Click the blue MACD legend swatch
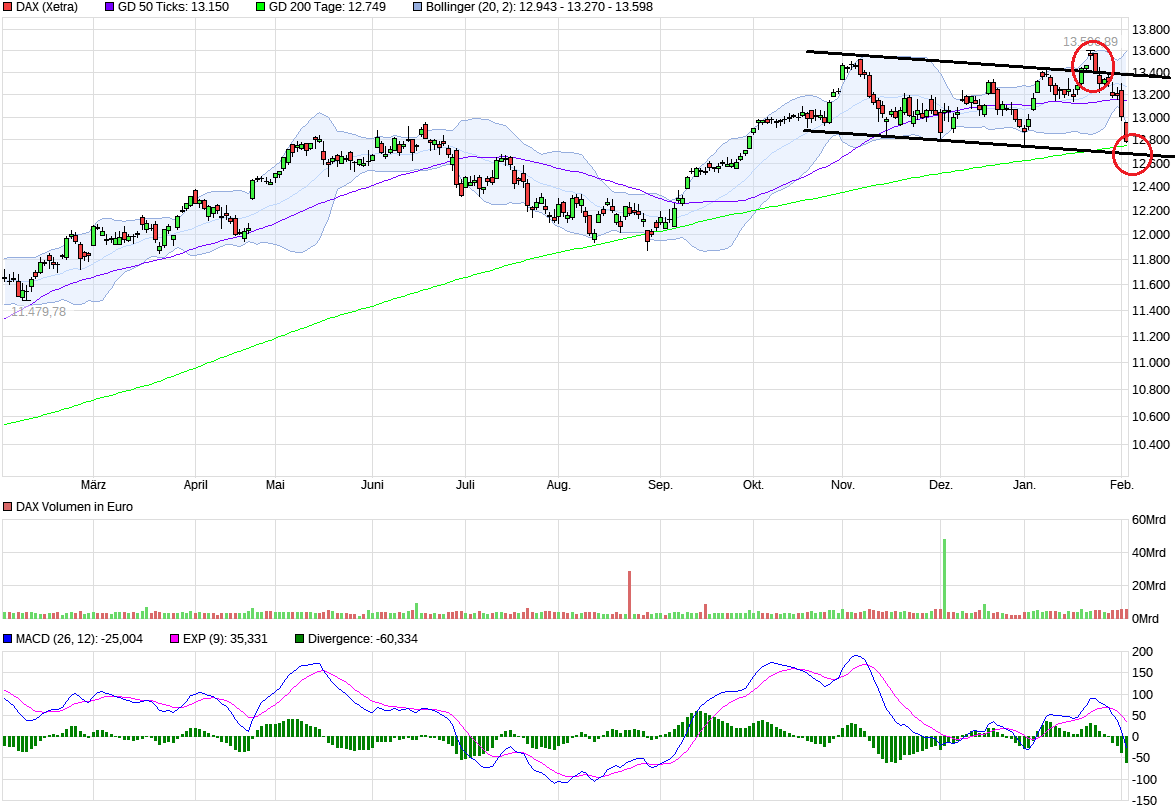 pyautogui.click(x=7, y=639)
